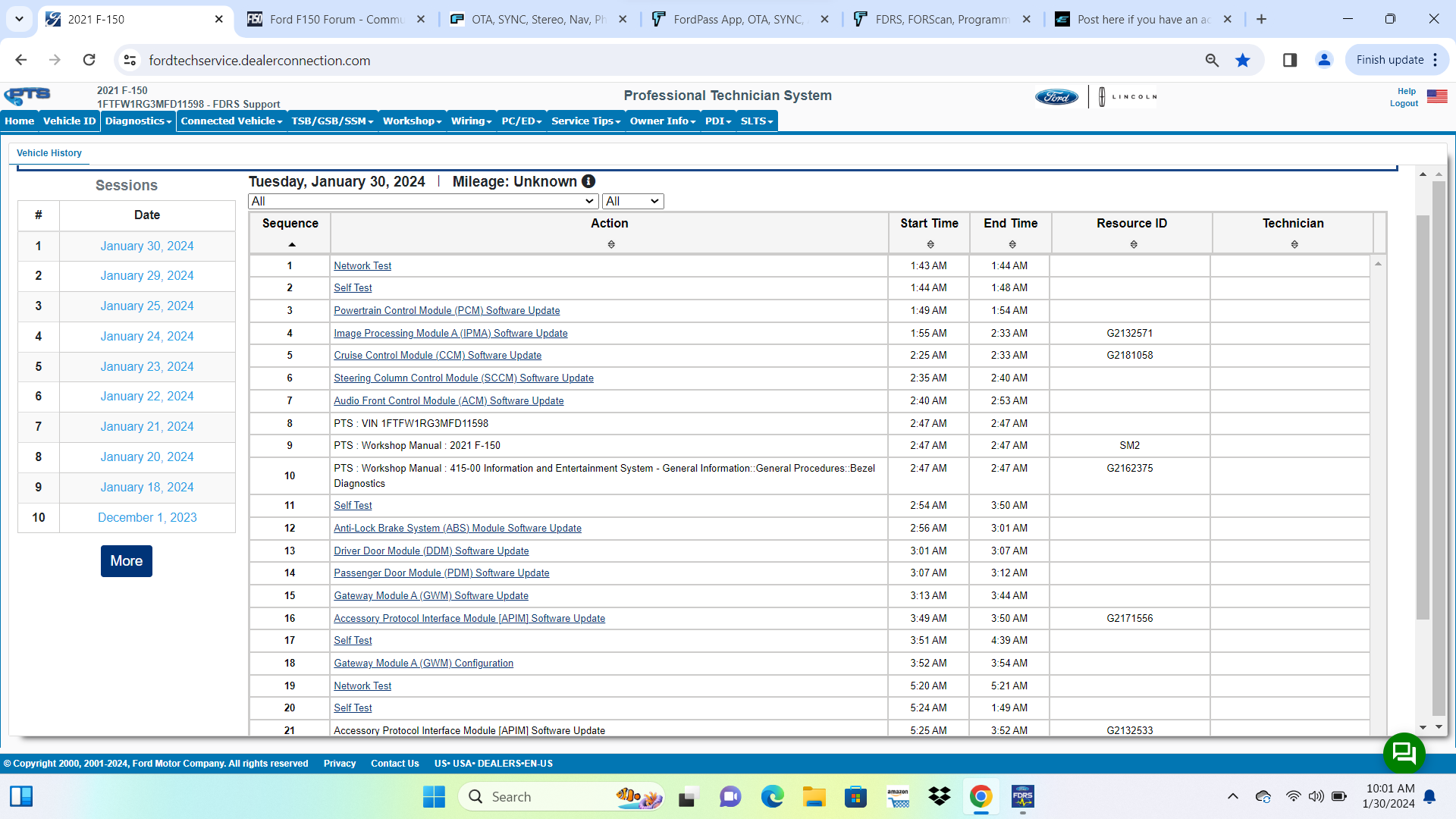The width and height of the screenshot is (1456, 819).
Task: Click the More button under Sessions
Action: pos(126,561)
